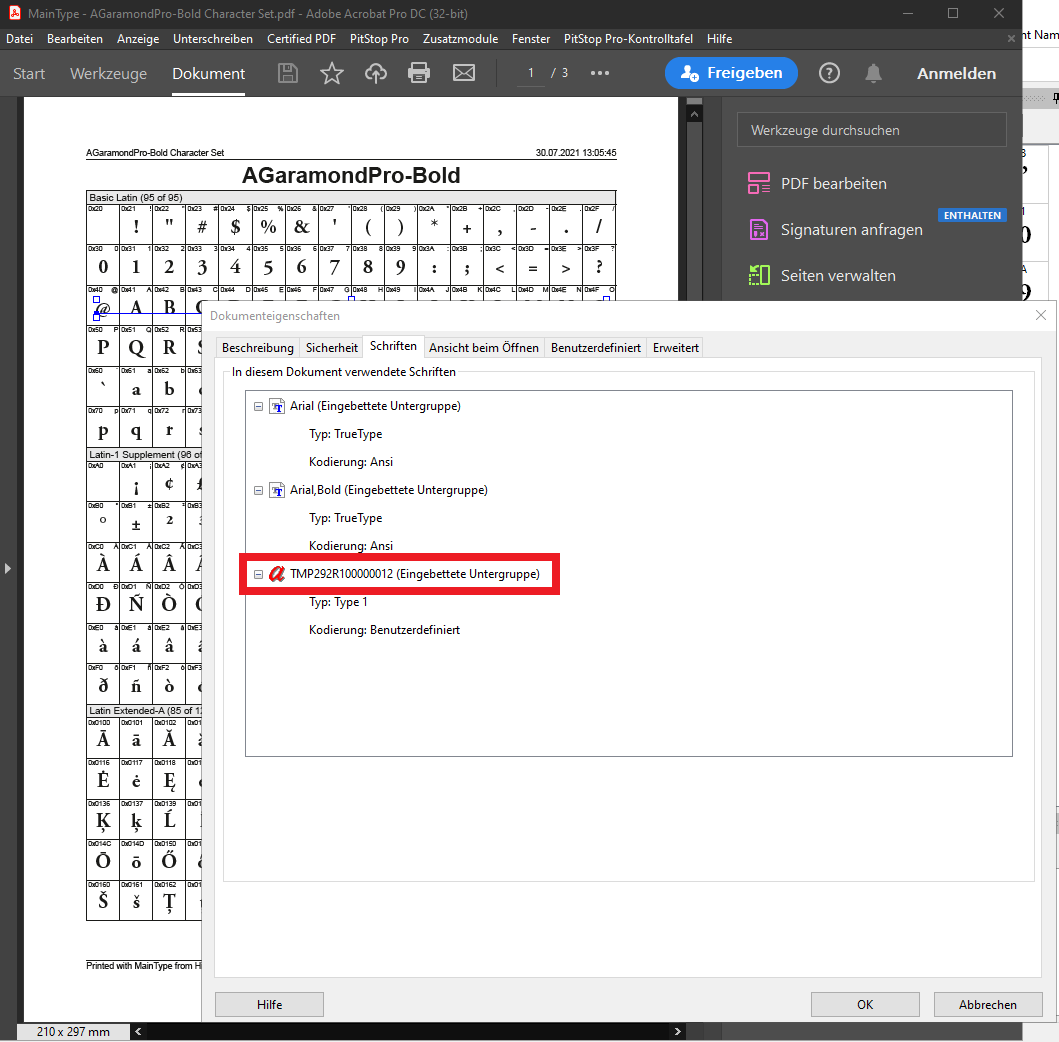The width and height of the screenshot is (1059, 1042).
Task: Switch to the Start tab
Action: click(29, 74)
